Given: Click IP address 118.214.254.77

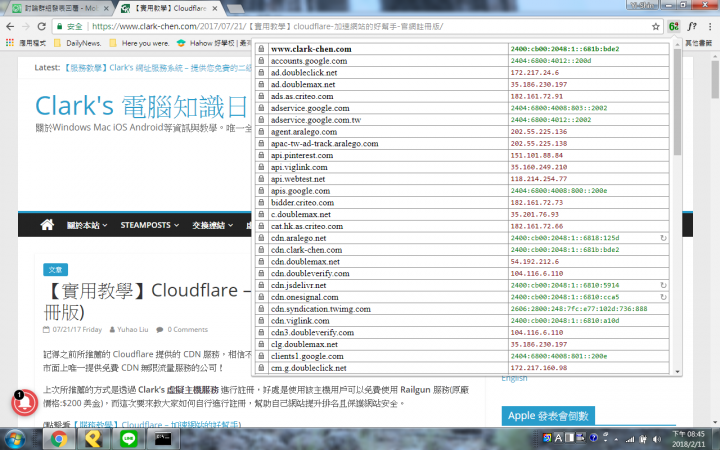Looking at the screenshot, I should click(x=539, y=179).
